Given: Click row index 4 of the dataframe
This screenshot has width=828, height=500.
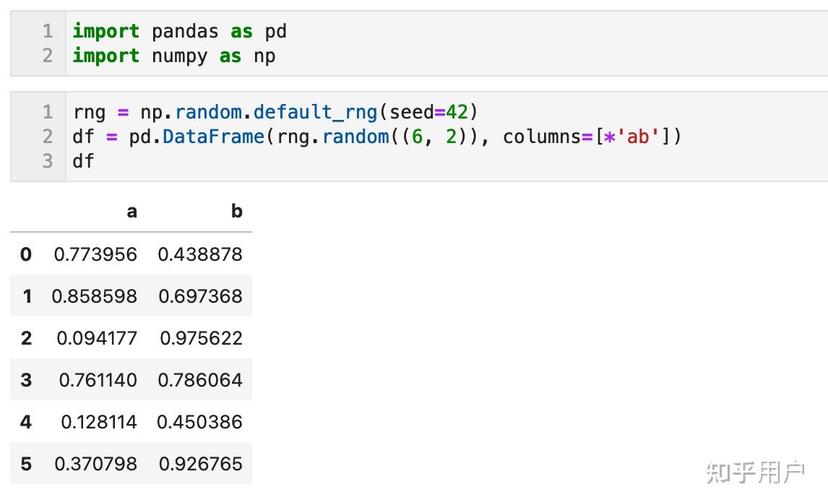Looking at the screenshot, I should coord(26,422).
